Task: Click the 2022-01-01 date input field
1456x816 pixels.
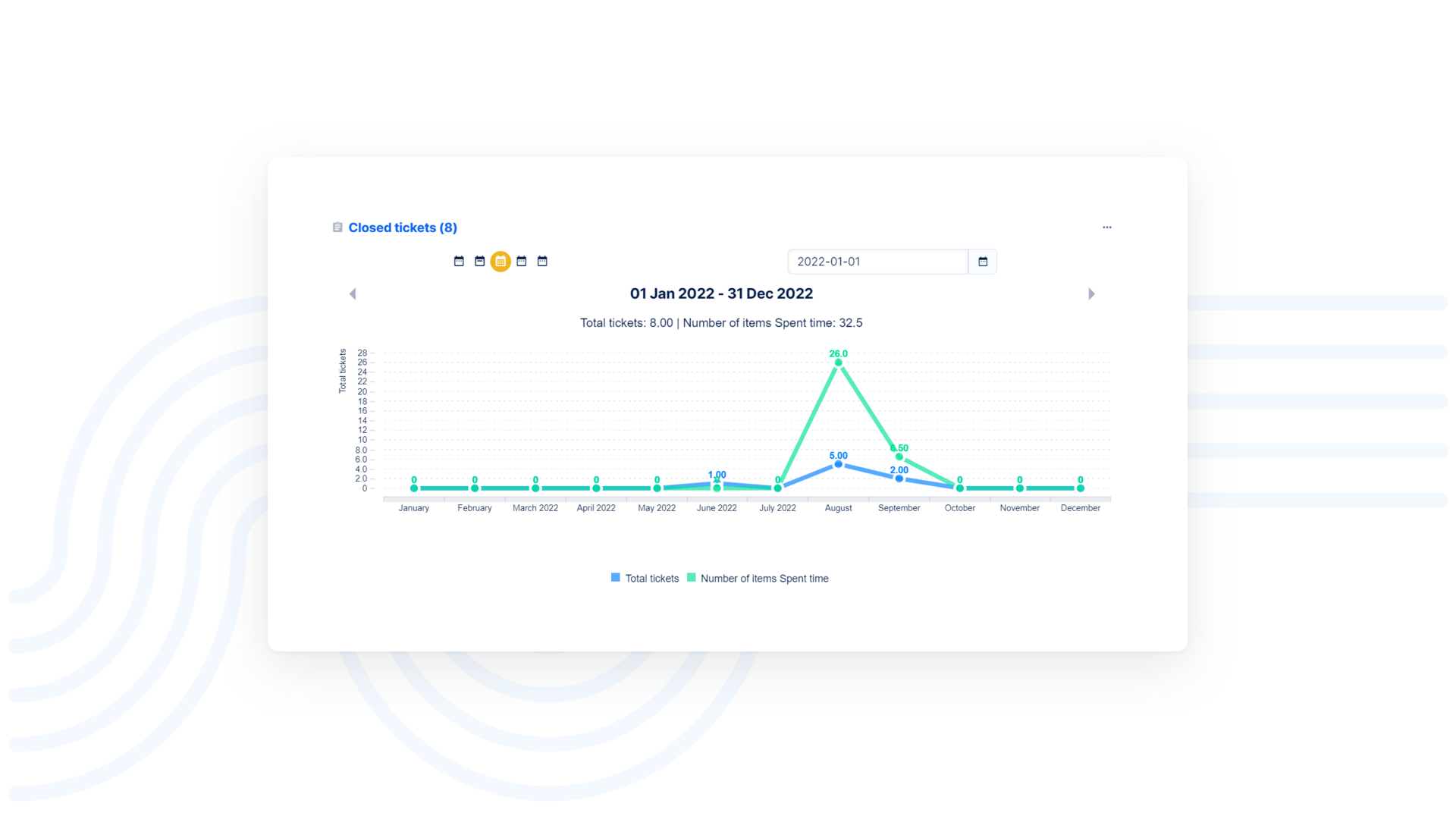Action: pos(877,262)
